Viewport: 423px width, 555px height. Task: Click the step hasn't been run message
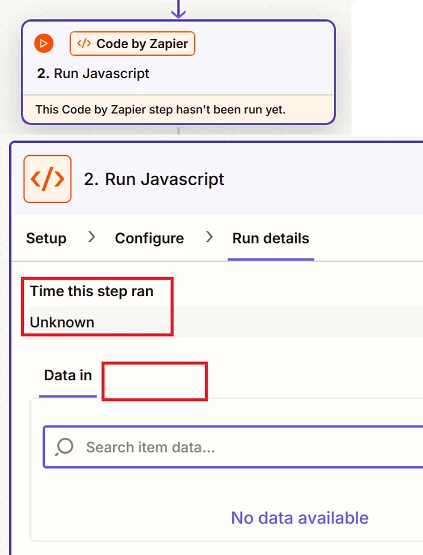[x=160, y=109]
